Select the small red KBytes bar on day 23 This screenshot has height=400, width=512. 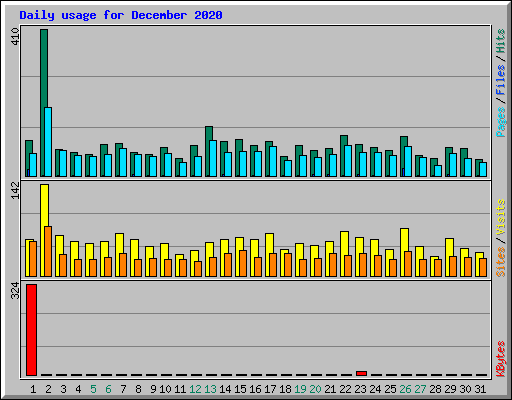tap(361, 373)
